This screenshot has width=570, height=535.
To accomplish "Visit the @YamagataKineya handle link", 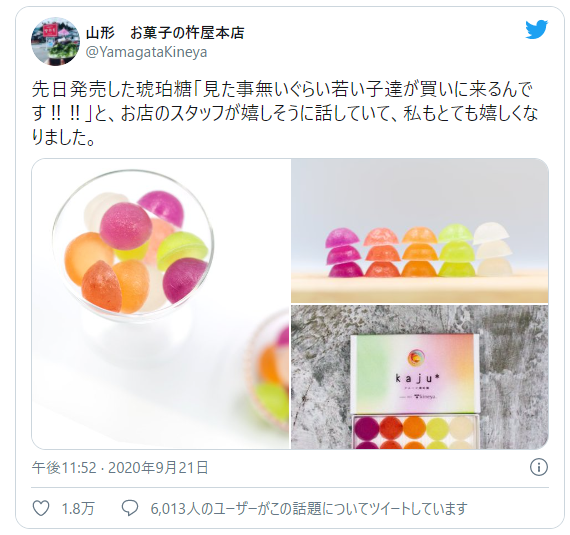I will tap(146, 52).
